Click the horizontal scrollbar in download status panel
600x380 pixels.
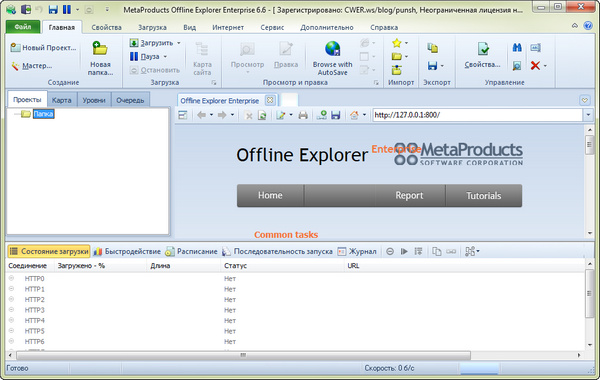click(243, 355)
